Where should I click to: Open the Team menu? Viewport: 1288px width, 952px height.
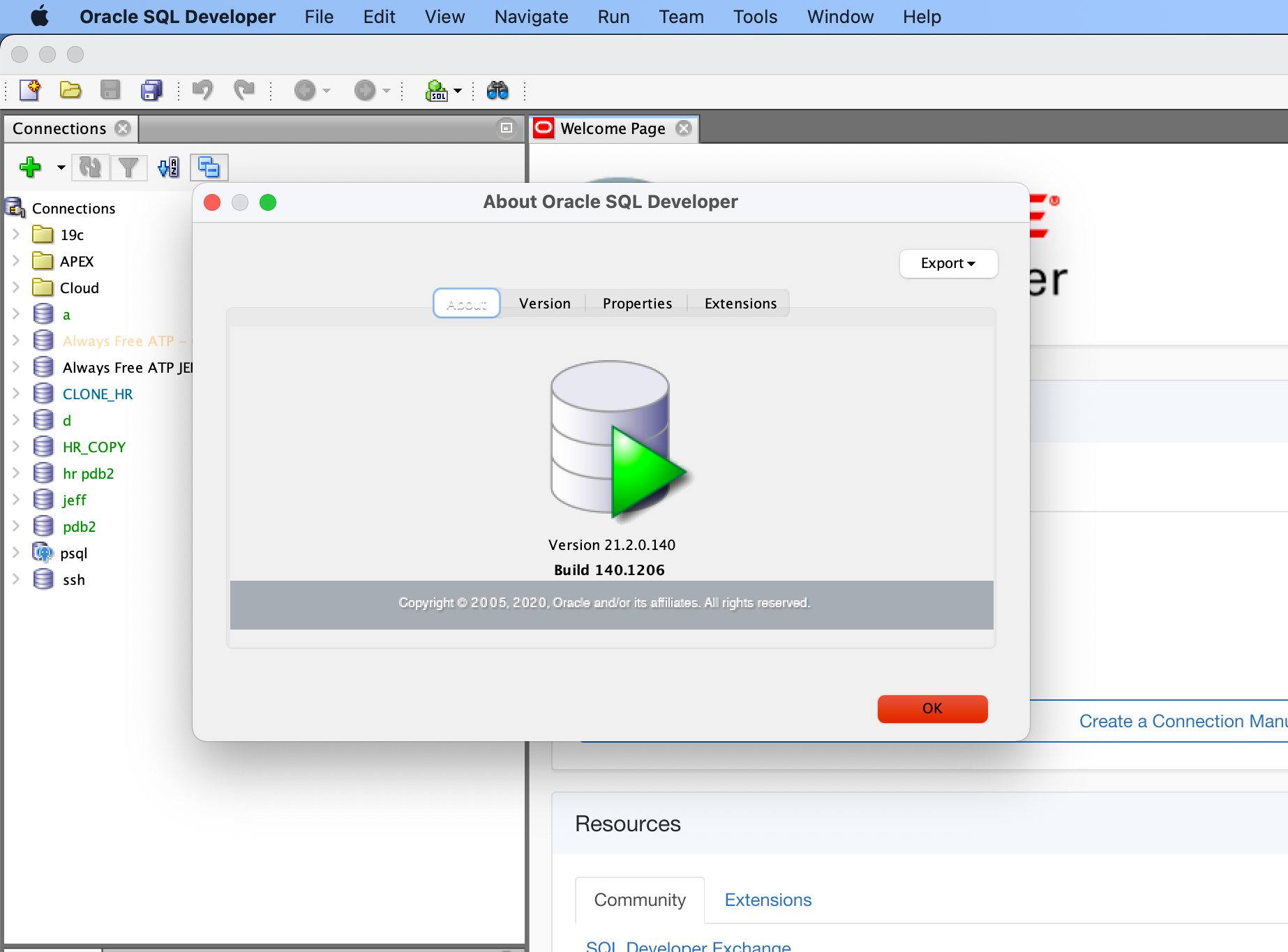681,17
